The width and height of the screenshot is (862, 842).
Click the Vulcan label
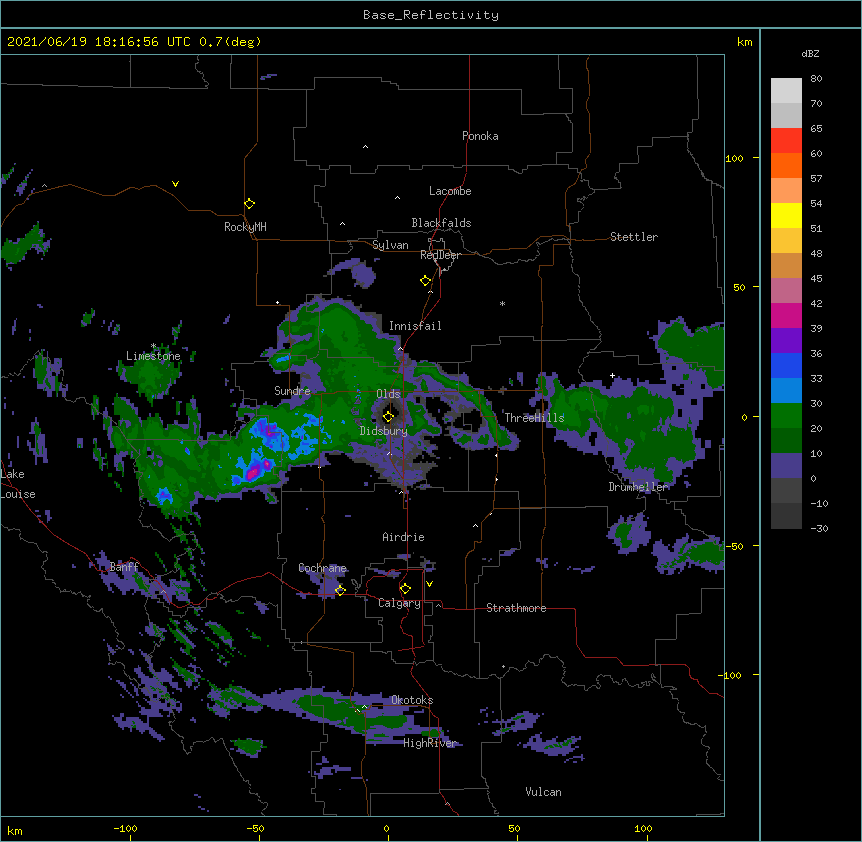[543, 792]
